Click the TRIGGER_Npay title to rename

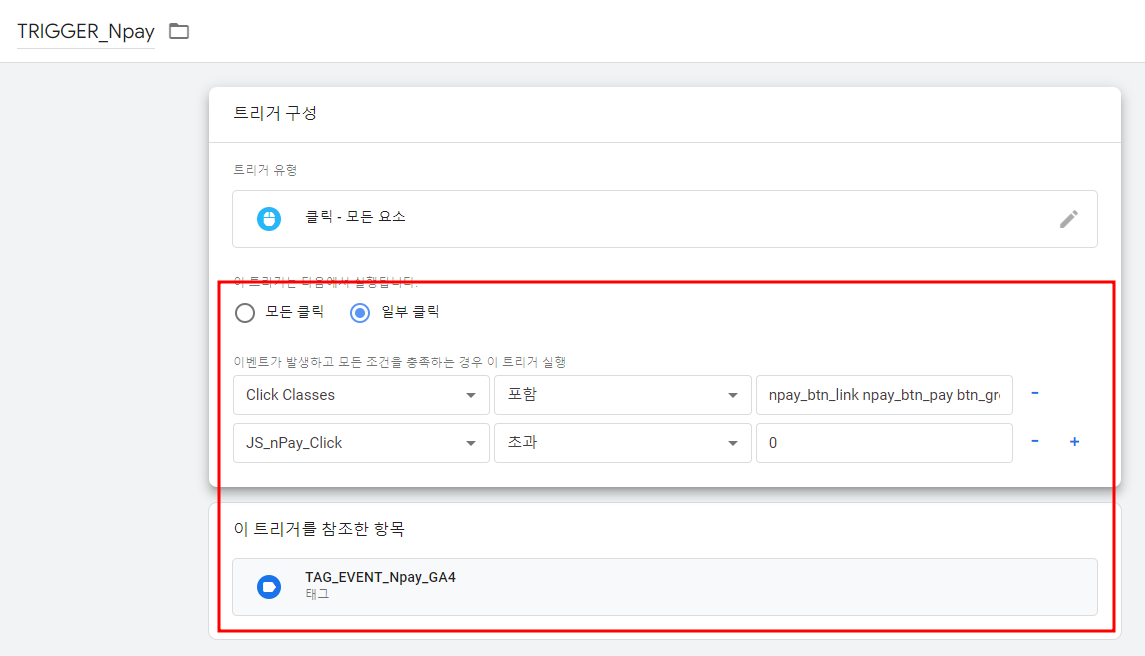tap(86, 31)
